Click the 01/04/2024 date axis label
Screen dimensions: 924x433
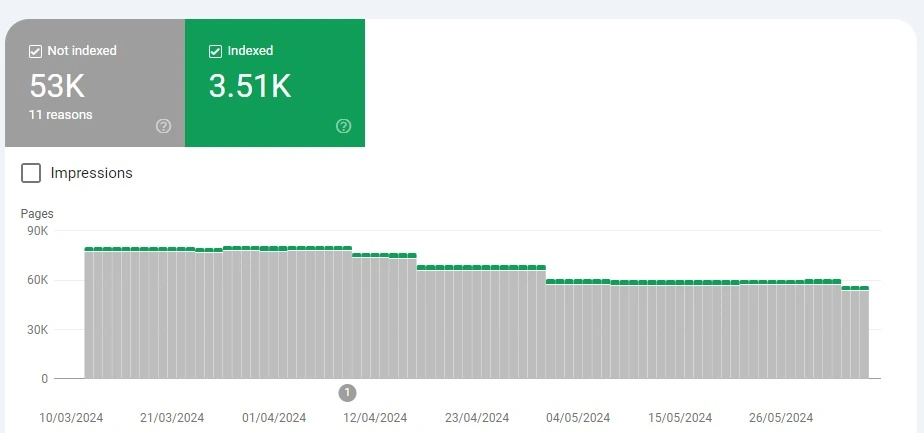274,418
